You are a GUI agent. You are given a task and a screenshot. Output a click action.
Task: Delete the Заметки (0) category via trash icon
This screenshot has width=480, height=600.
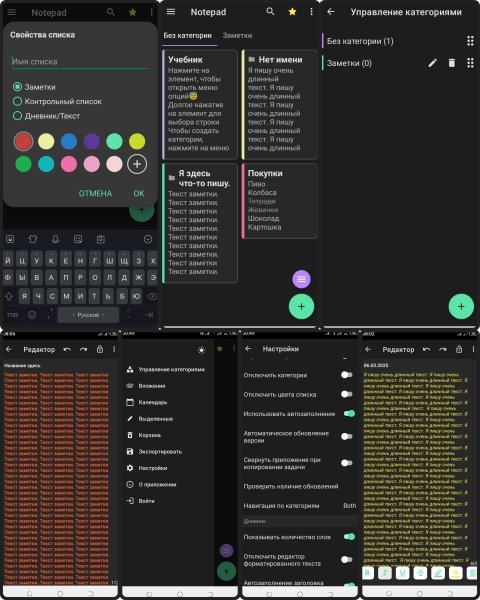tap(452, 63)
